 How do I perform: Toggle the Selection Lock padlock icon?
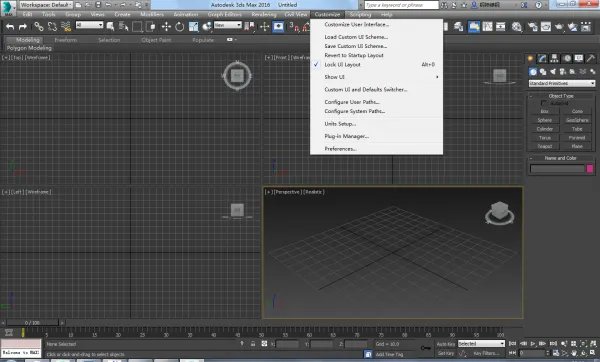[253, 344]
